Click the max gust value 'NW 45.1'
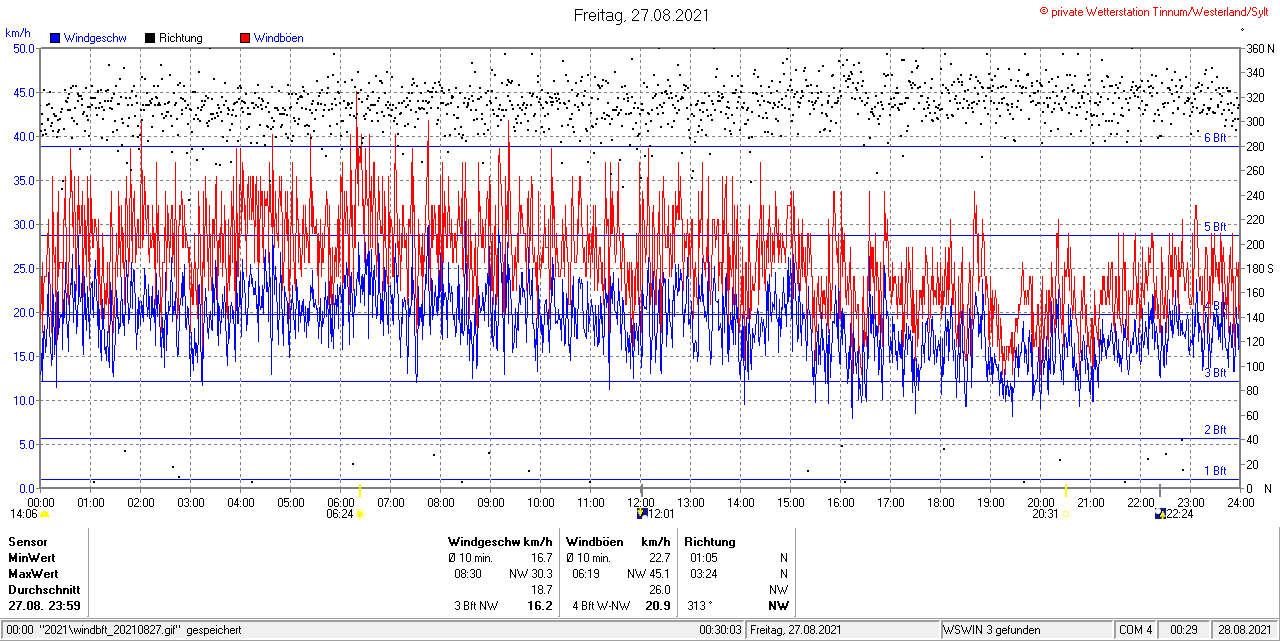 click(649, 574)
